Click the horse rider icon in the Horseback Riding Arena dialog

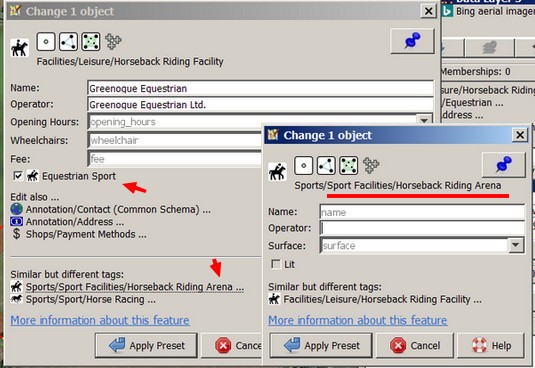click(x=277, y=171)
